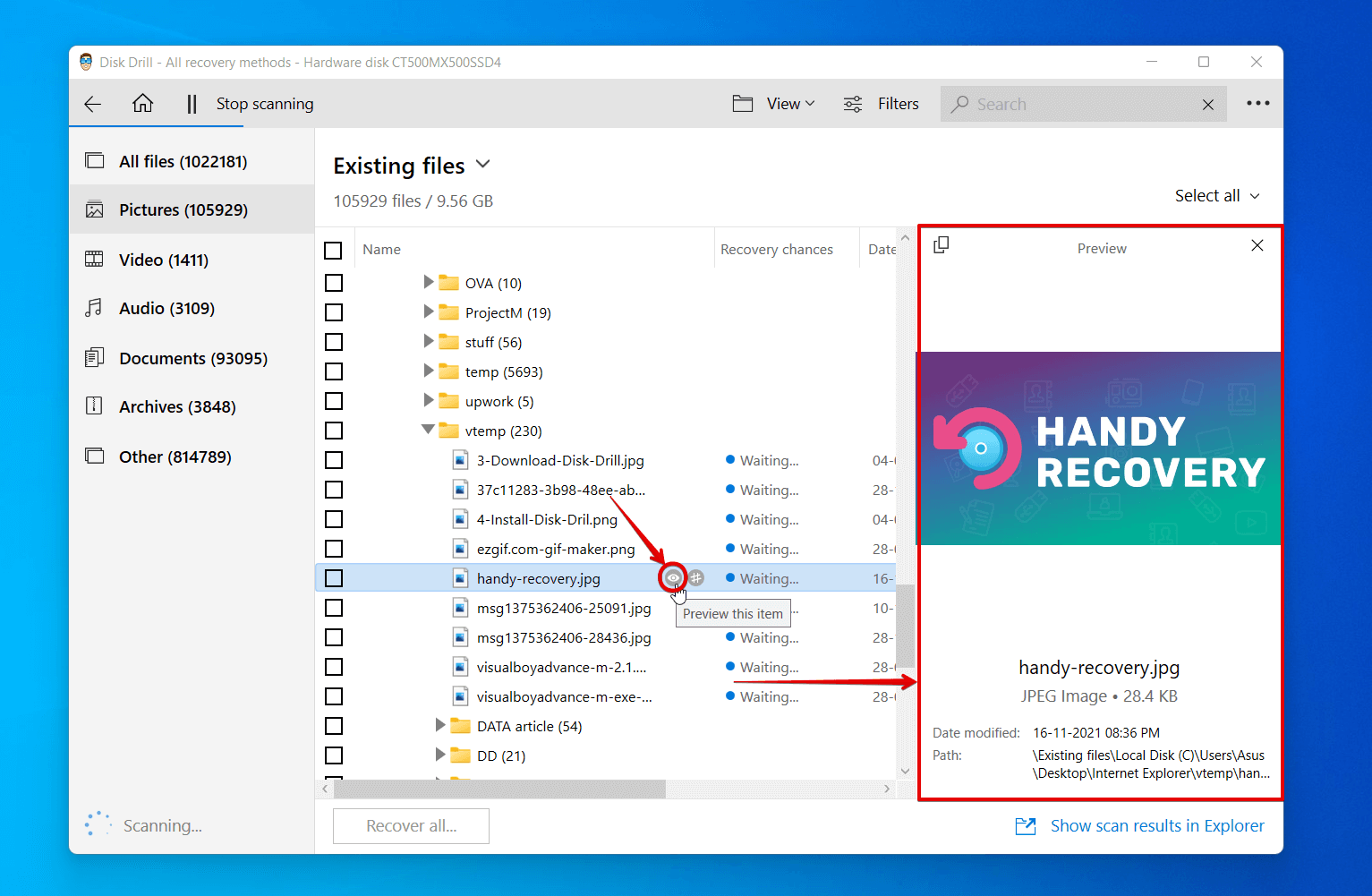Check the box for msg1375362406-28436.jpg
1372x896 pixels.
point(334,637)
